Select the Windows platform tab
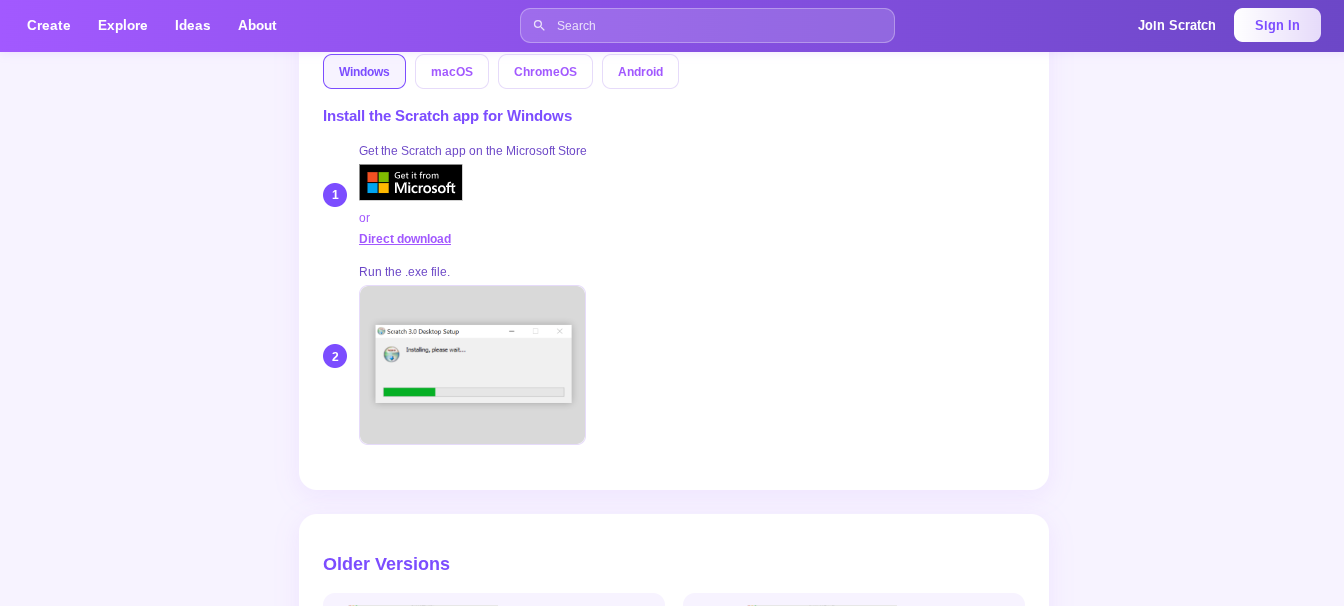 [364, 72]
